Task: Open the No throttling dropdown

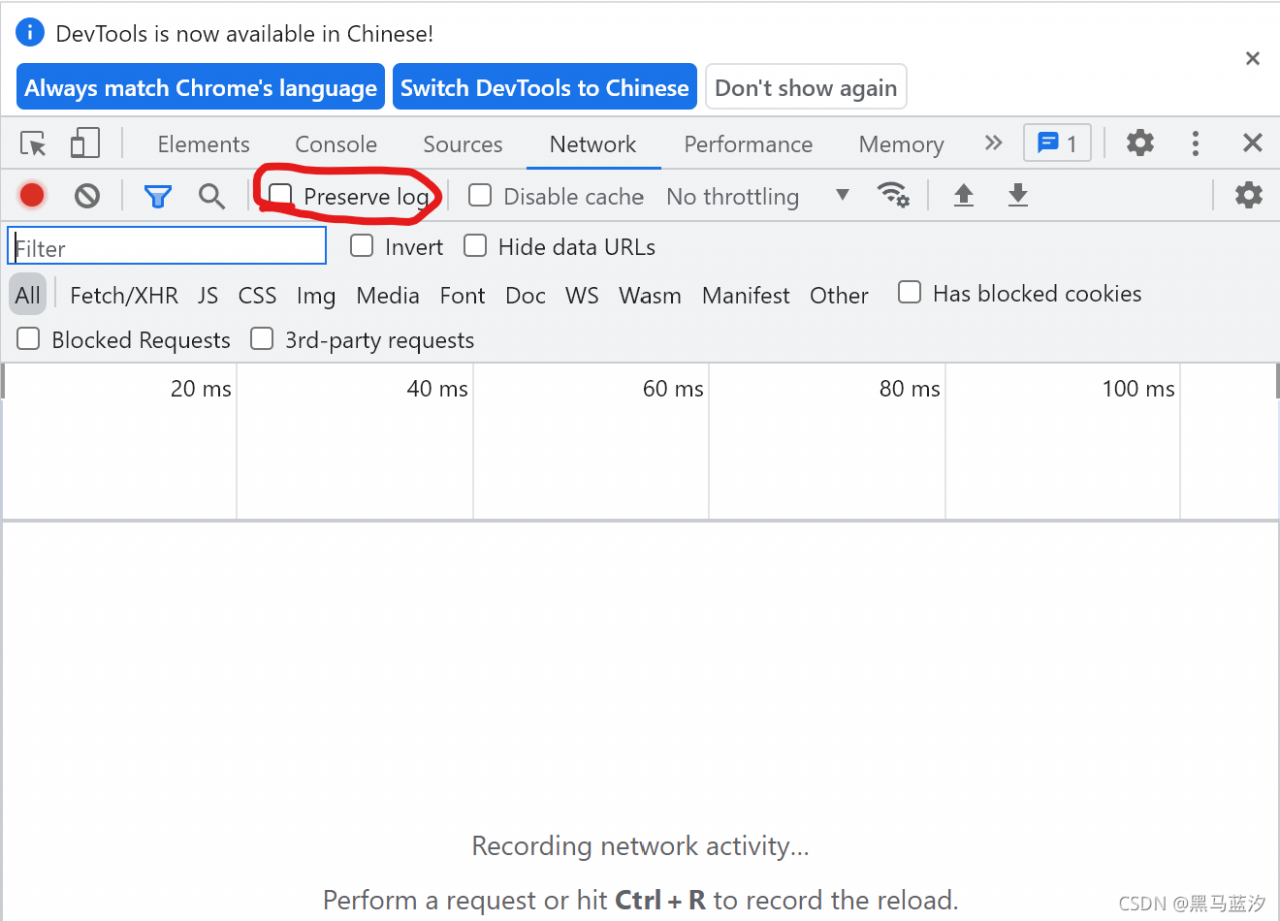Action: click(x=758, y=196)
